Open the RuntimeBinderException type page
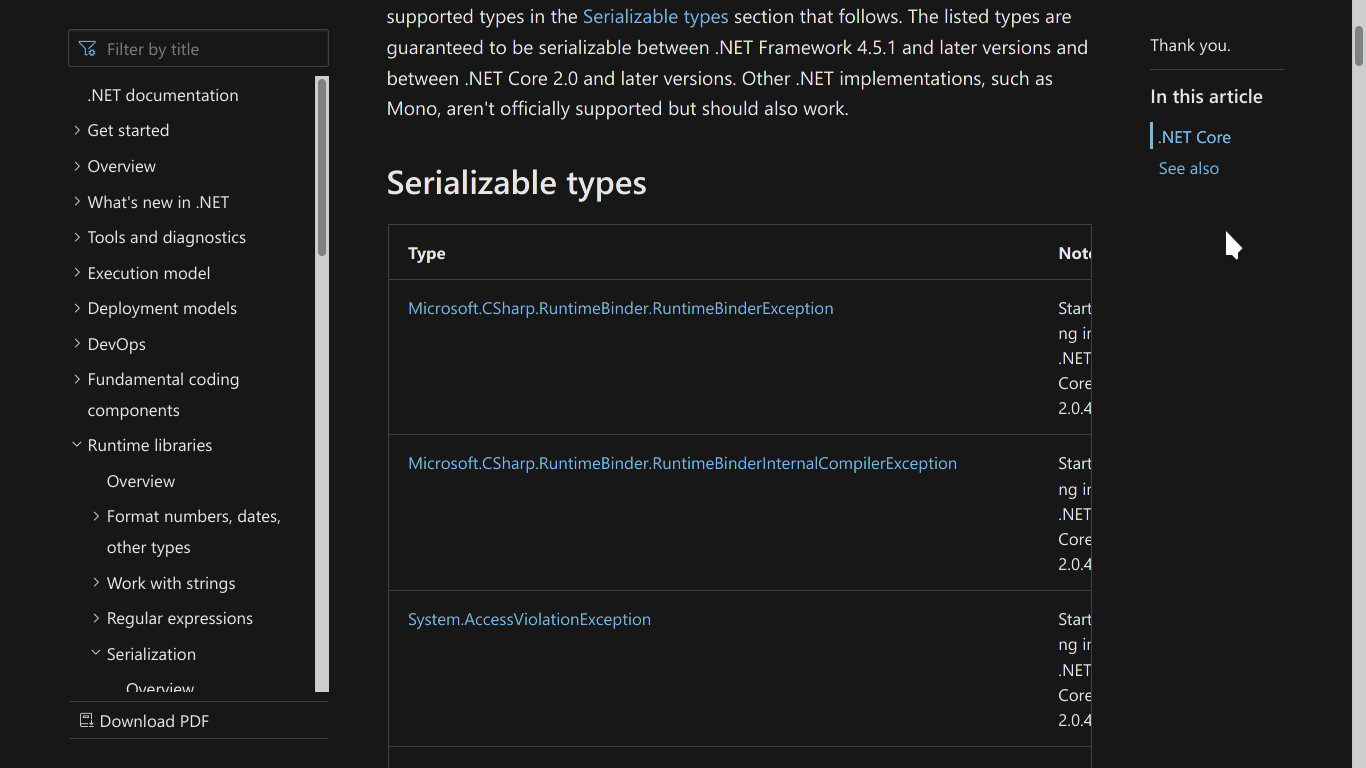The height and width of the screenshot is (768, 1366). pyautogui.click(x=620, y=308)
